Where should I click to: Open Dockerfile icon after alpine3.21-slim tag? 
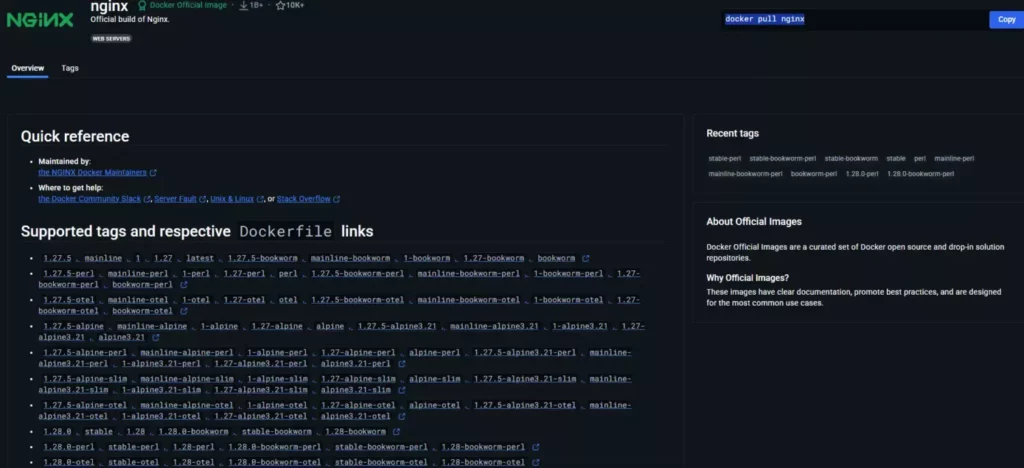[402, 390]
